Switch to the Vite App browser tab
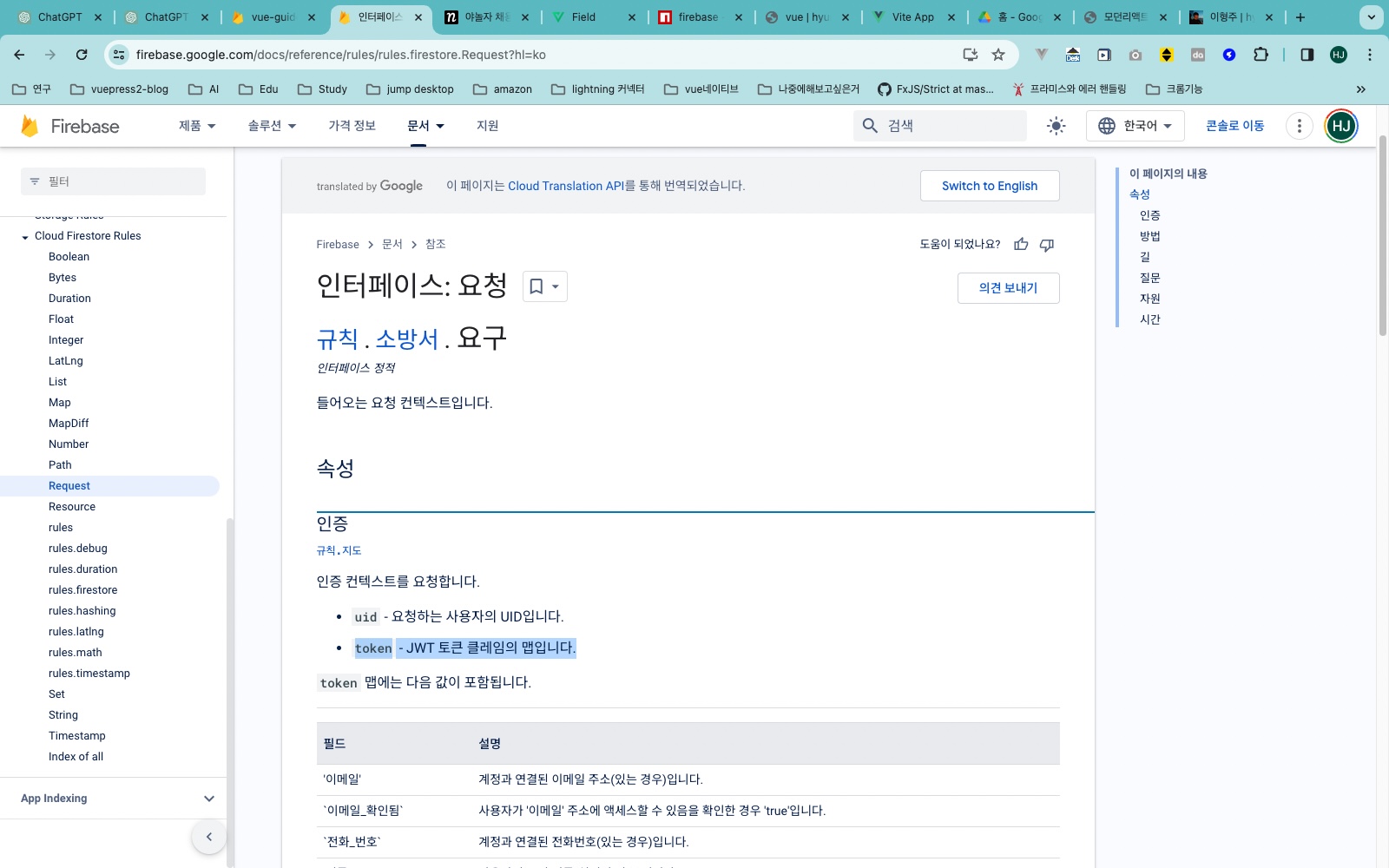This screenshot has width=1389, height=868. pos(912,17)
